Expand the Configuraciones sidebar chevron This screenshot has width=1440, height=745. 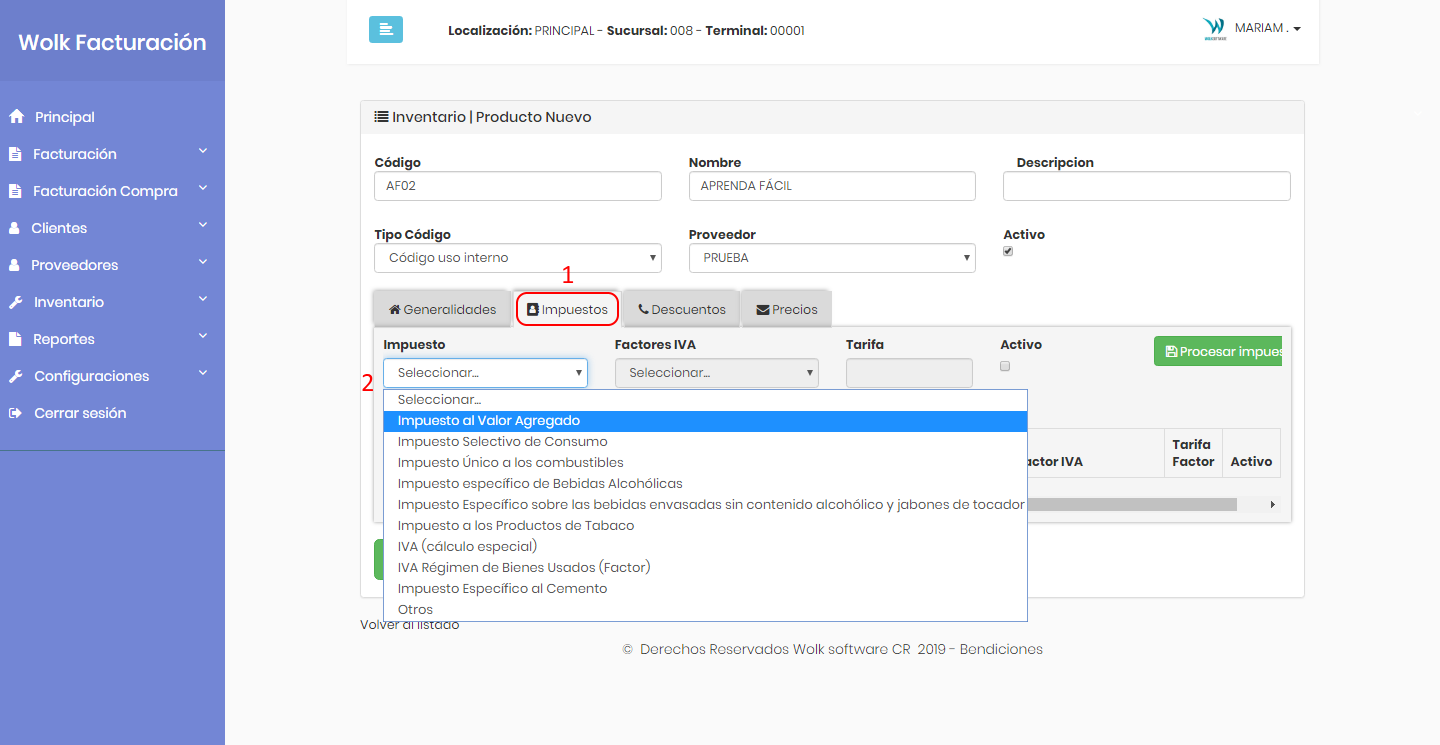click(203, 374)
